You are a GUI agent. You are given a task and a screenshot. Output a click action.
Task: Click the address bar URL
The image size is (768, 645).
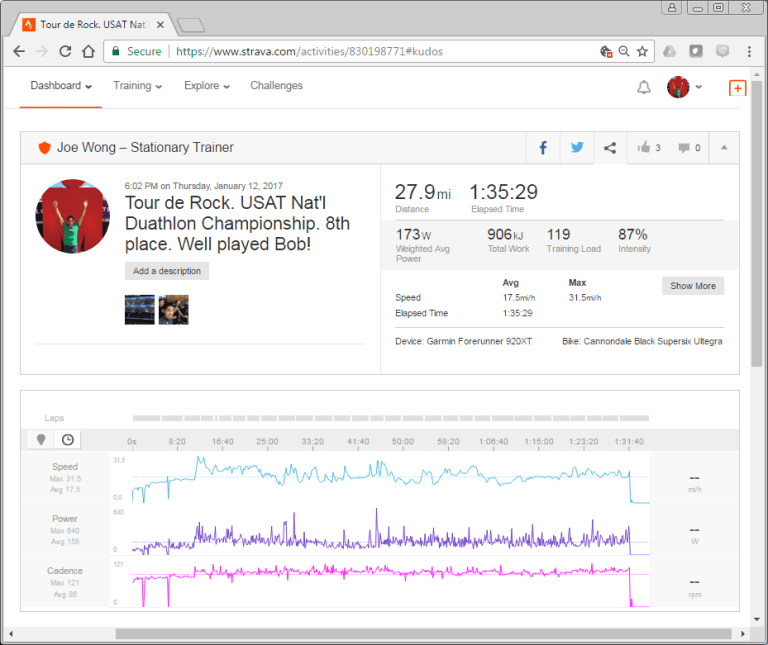pyautogui.click(x=309, y=51)
